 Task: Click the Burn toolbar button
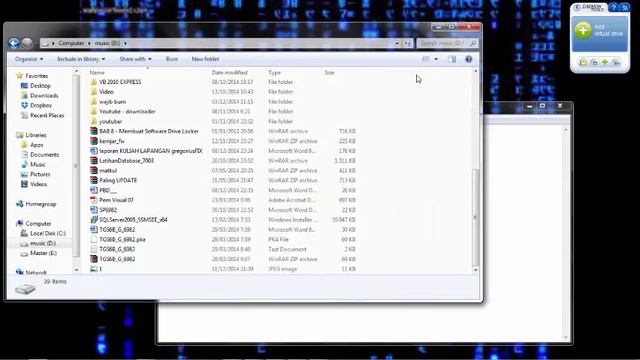point(172,59)
